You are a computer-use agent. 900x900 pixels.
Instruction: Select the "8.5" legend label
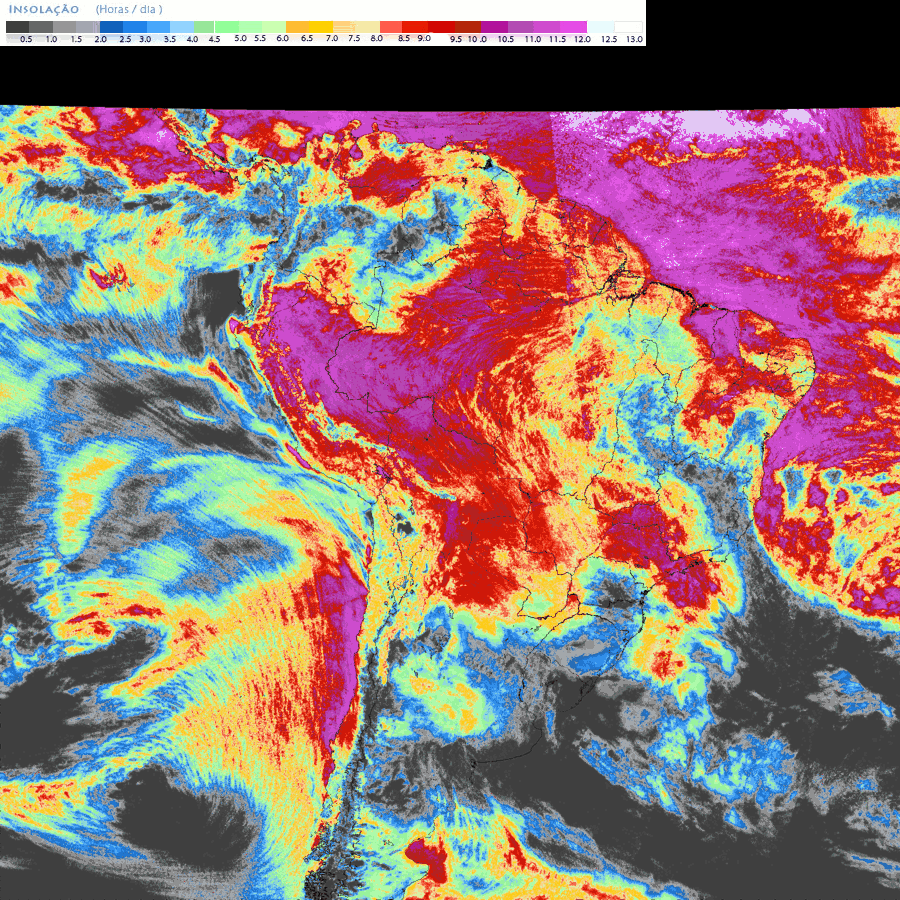click(x=404, y=38)
